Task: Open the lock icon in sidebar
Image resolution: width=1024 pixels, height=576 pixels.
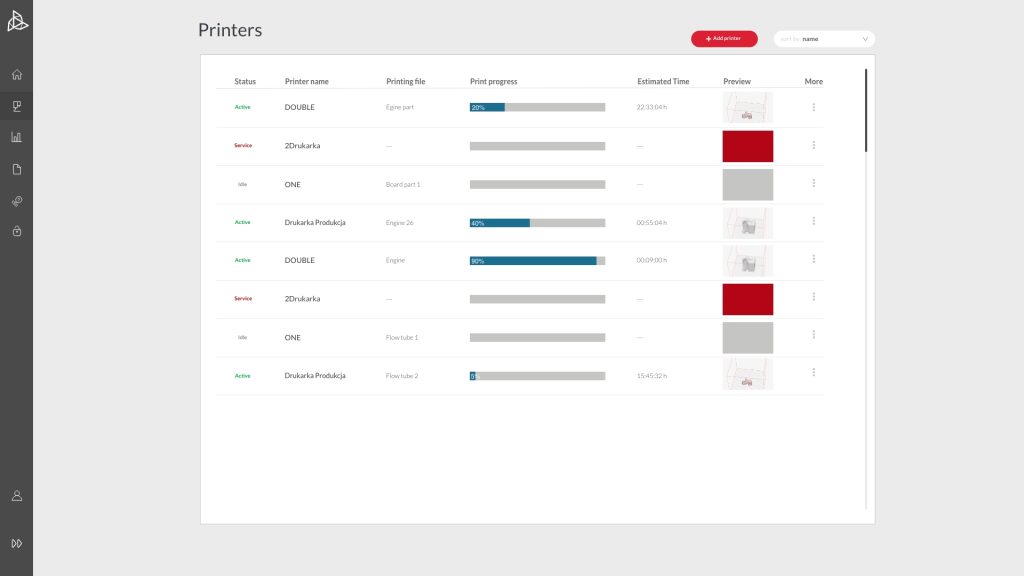Action: (x=17, y=231)
